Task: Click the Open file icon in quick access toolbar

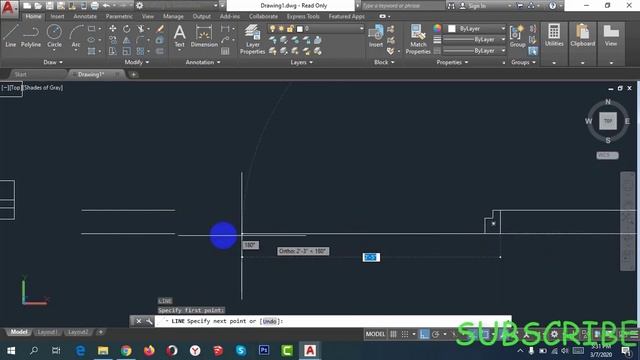Action: (x=38, y=6)
